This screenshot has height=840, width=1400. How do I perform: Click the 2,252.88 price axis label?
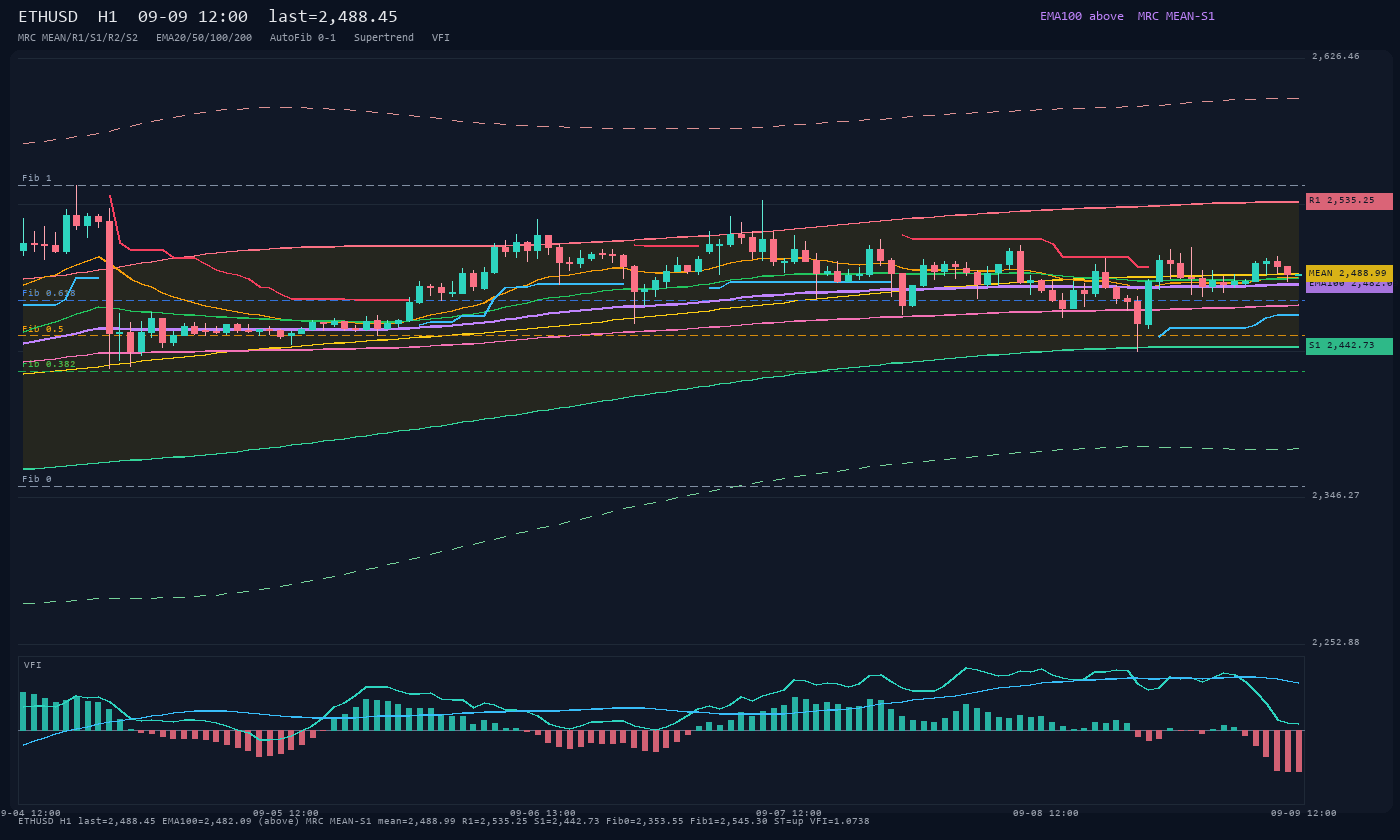[1336, 642]
